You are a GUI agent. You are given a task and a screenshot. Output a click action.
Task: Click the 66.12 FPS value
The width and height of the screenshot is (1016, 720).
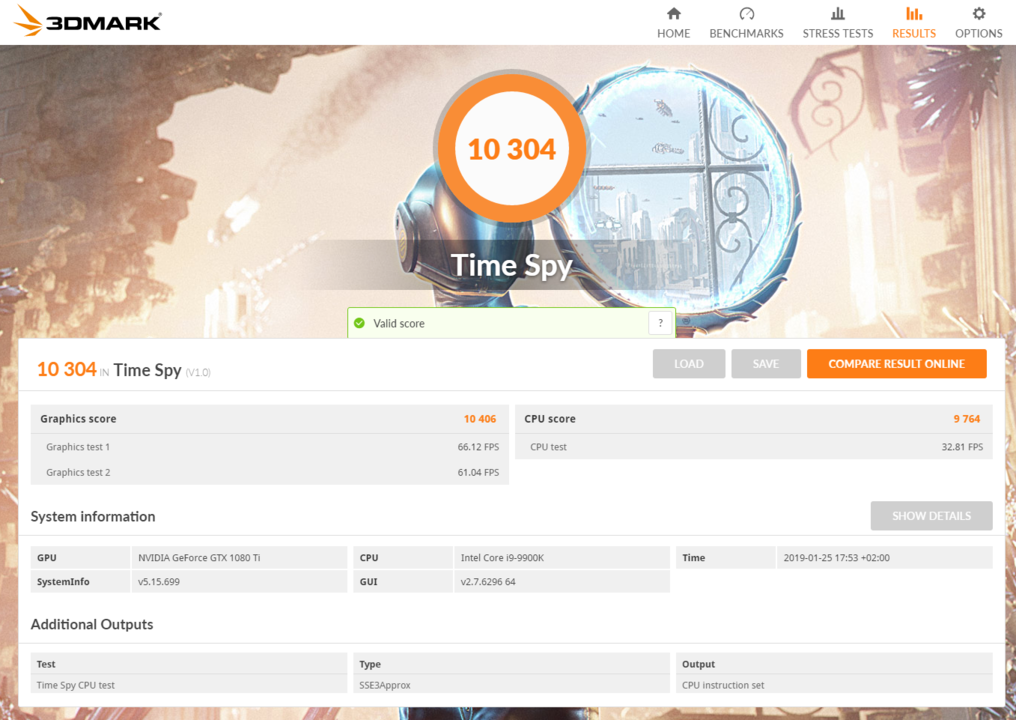[x=478, y=447]
